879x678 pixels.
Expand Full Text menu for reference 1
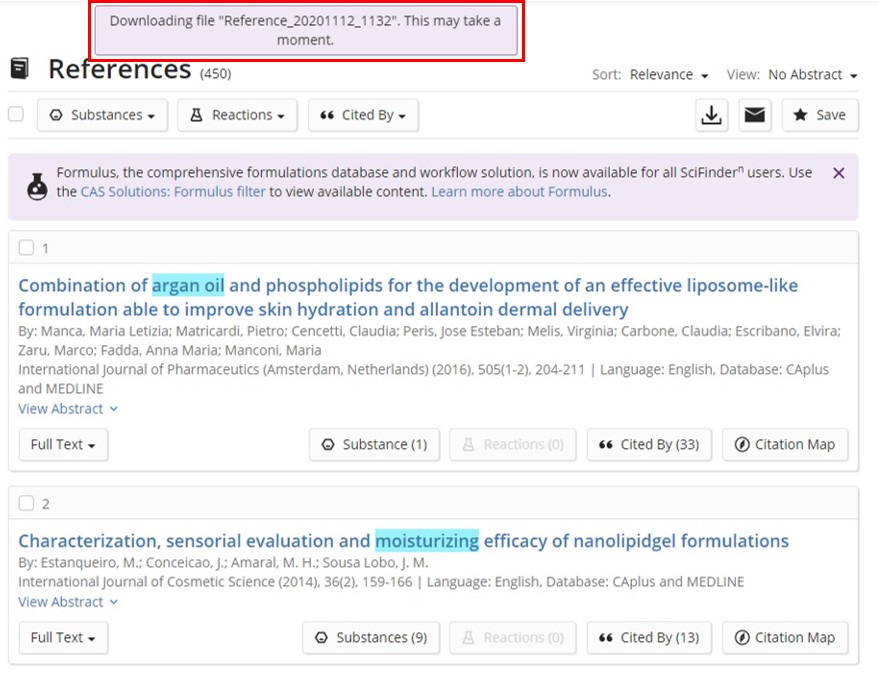coord(63,445)
